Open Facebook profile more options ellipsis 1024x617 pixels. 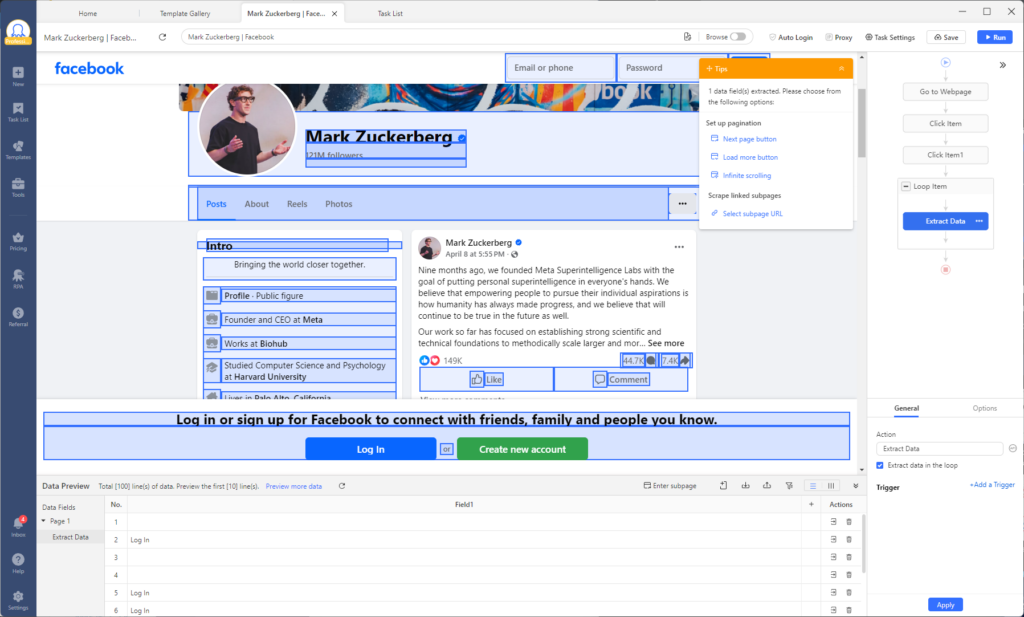point(682,204)
